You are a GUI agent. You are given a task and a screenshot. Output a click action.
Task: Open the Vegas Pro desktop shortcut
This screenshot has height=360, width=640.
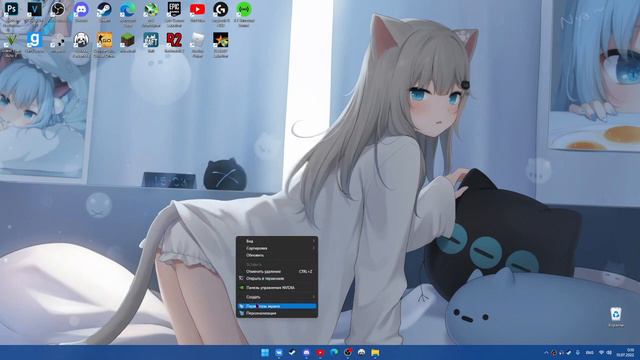pos(35,13)
